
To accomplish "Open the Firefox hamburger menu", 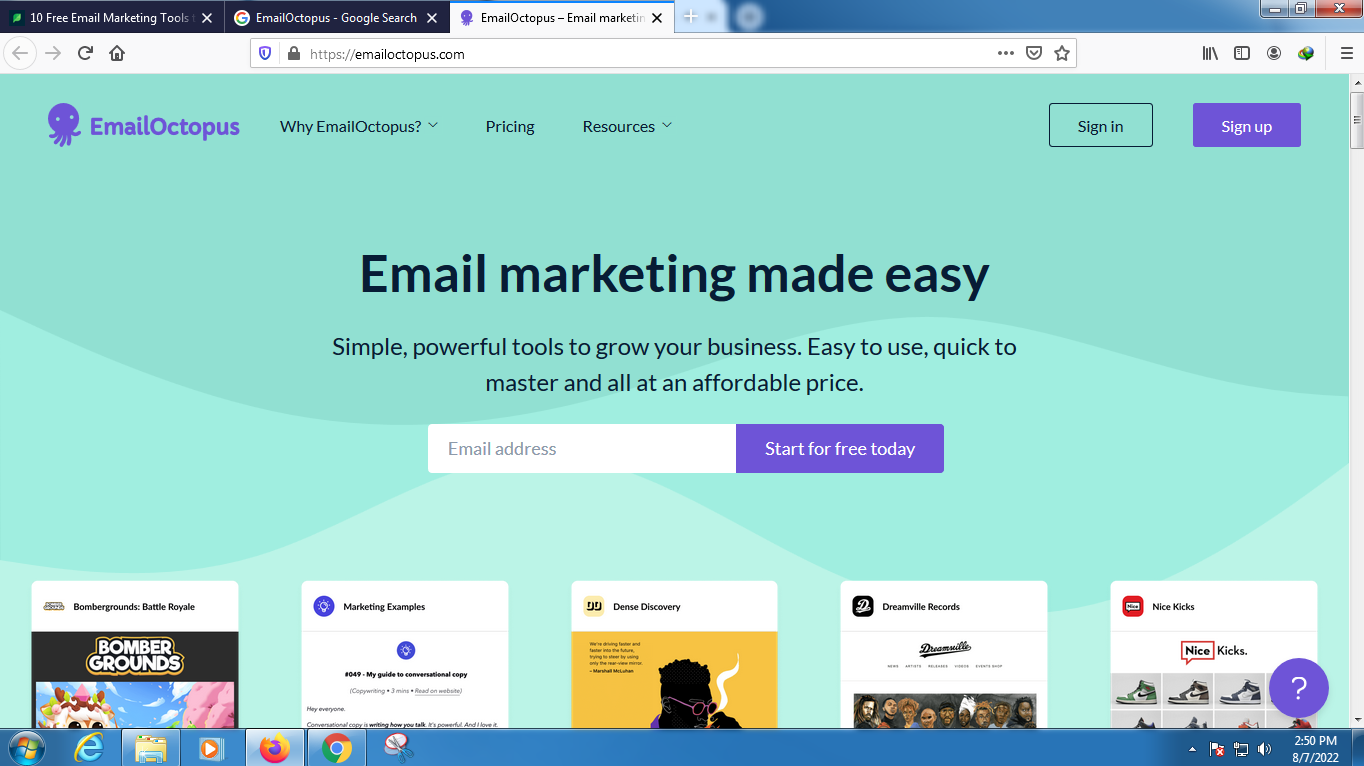I will tap(1346, 54).
